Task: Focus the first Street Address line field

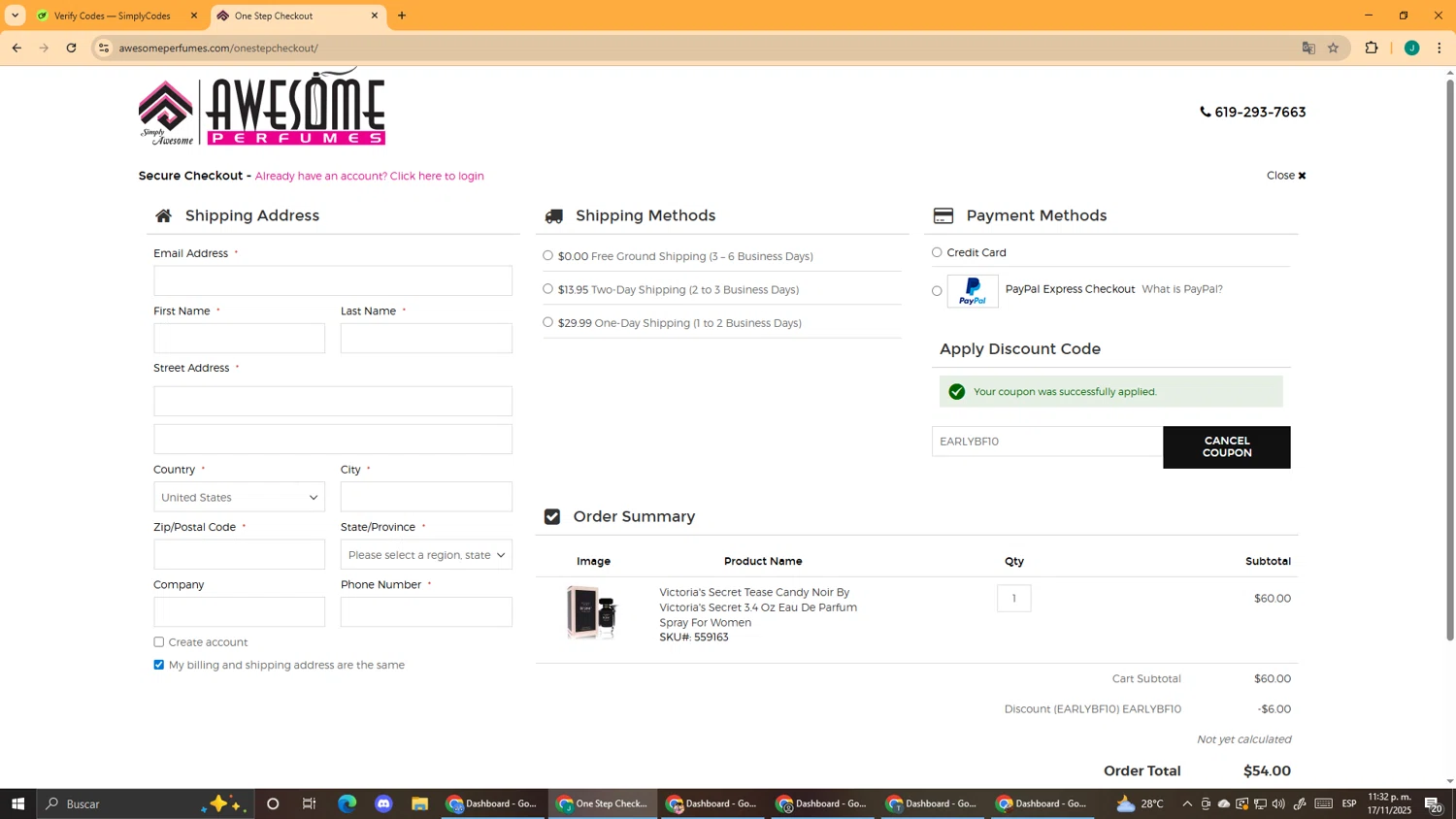Action: click(333, 401)
